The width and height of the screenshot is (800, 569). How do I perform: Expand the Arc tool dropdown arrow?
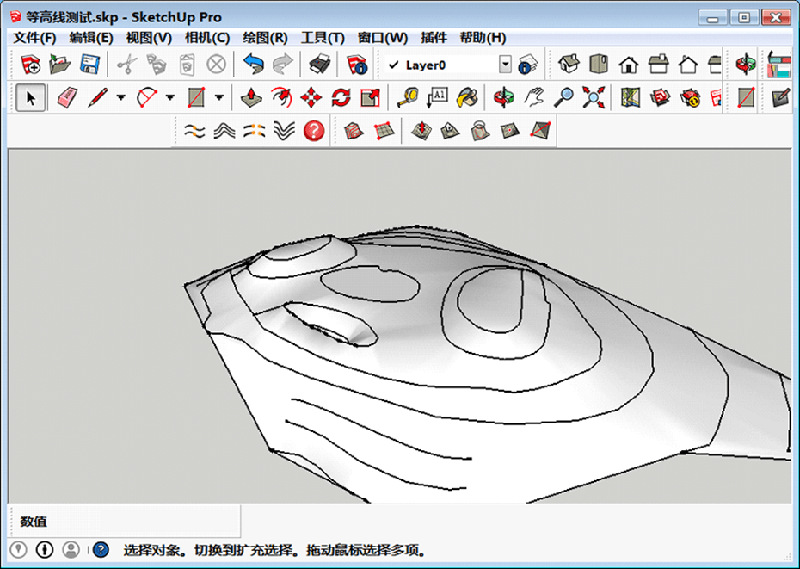click(x=170, y=97)
